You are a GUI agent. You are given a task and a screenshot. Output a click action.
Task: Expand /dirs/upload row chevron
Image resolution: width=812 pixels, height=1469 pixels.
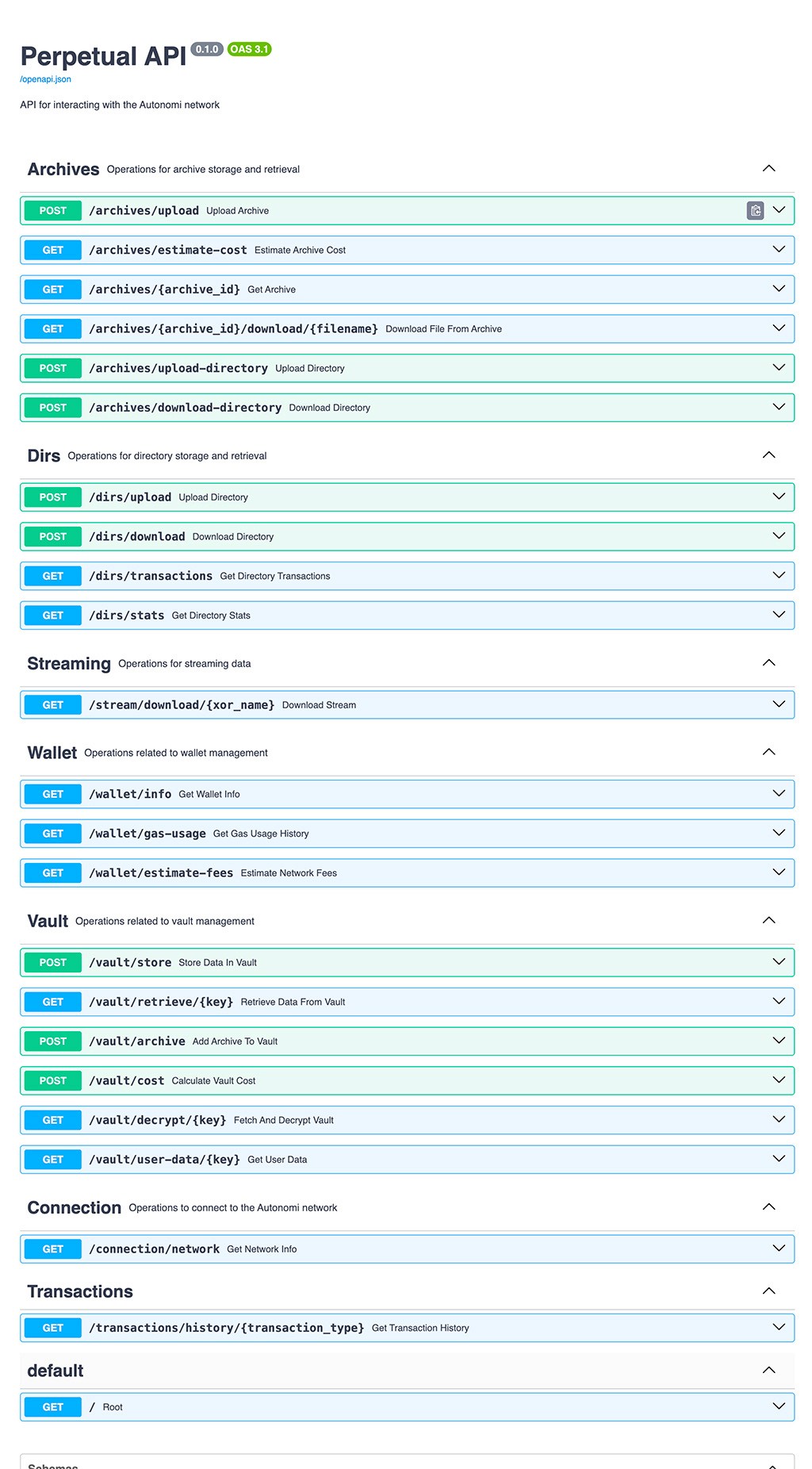click(779, 497)
